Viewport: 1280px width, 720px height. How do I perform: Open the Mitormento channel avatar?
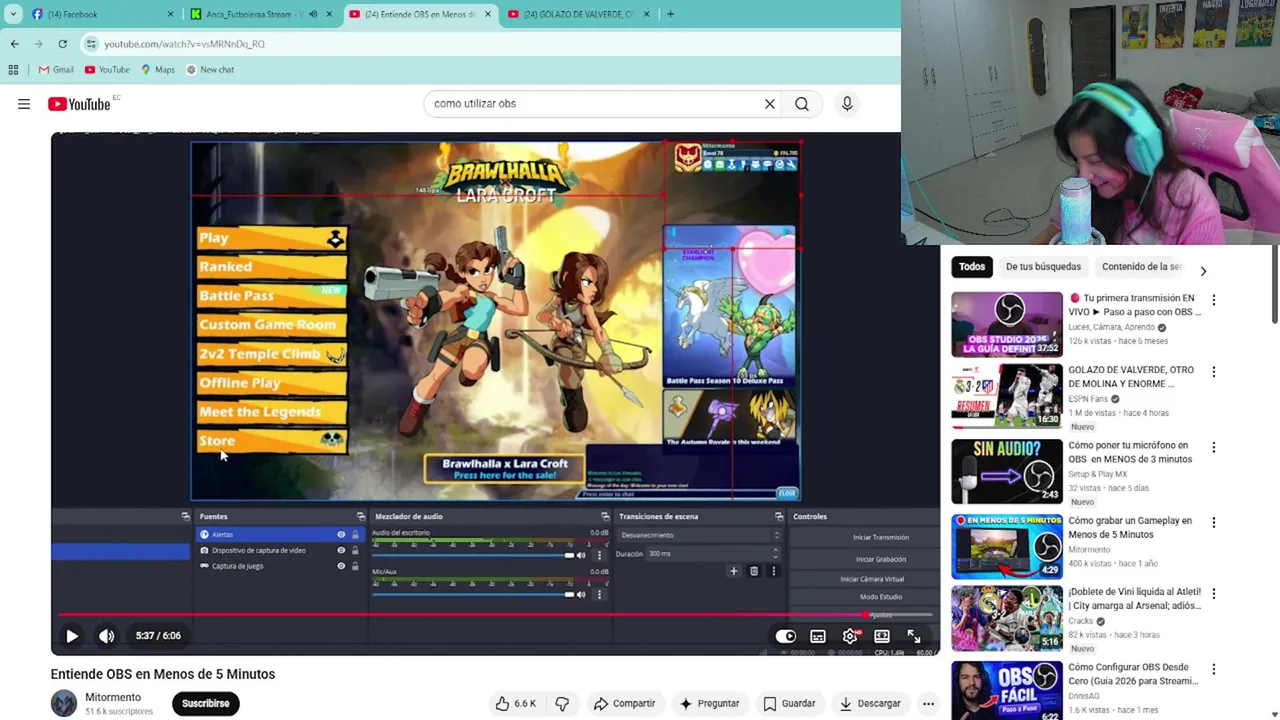(x=64, y=703)
